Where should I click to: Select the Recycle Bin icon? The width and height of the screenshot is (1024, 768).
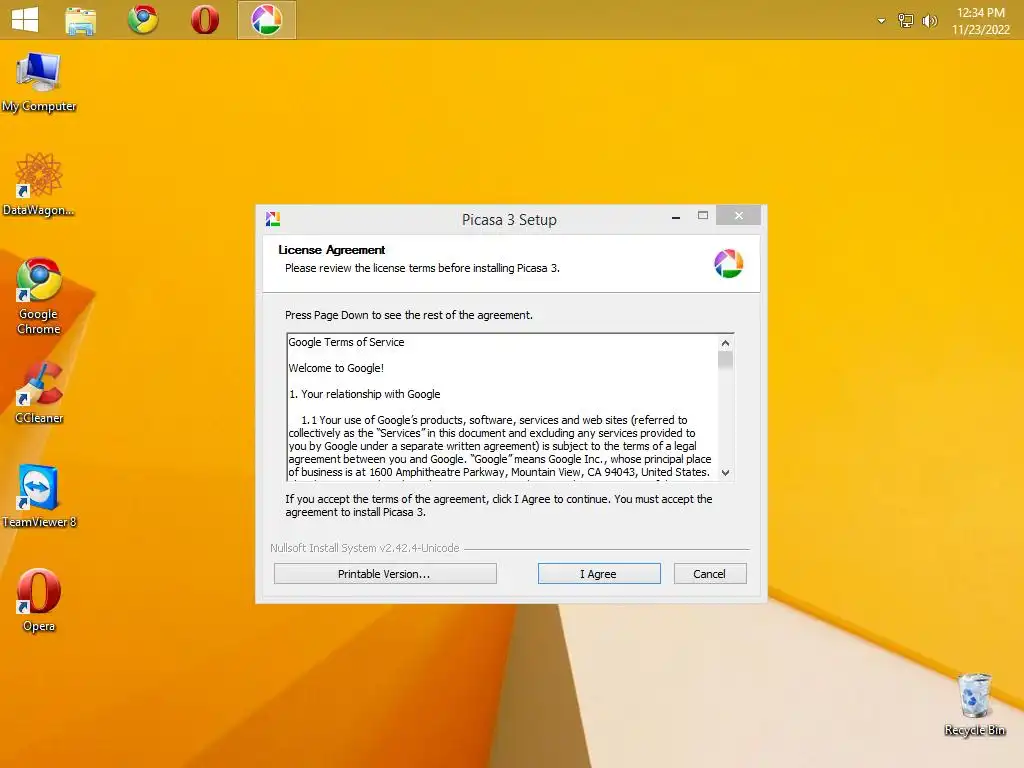(974, 705)
